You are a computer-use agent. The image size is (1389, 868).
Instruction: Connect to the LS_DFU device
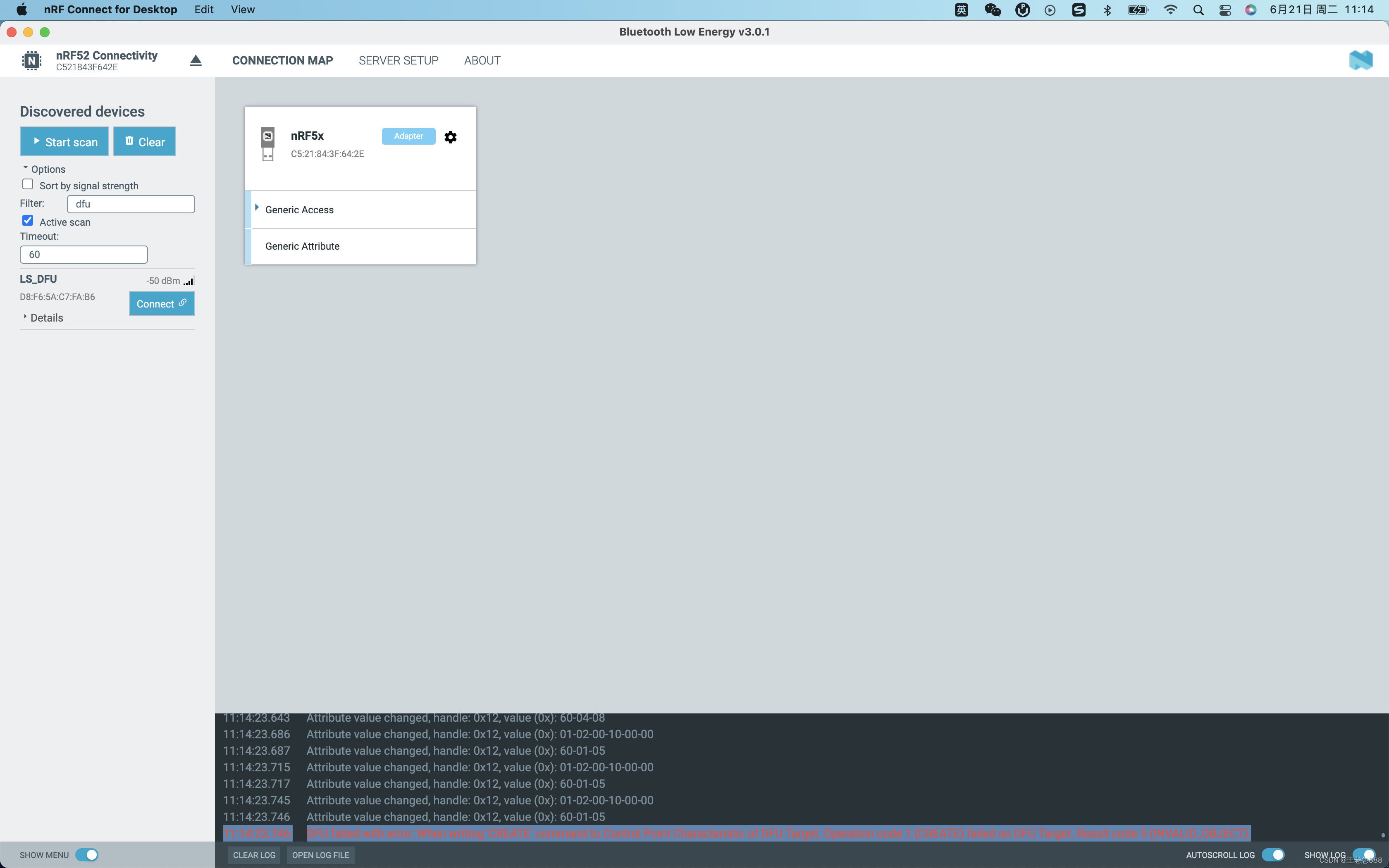pyautogui.click(x=162, y=304)
